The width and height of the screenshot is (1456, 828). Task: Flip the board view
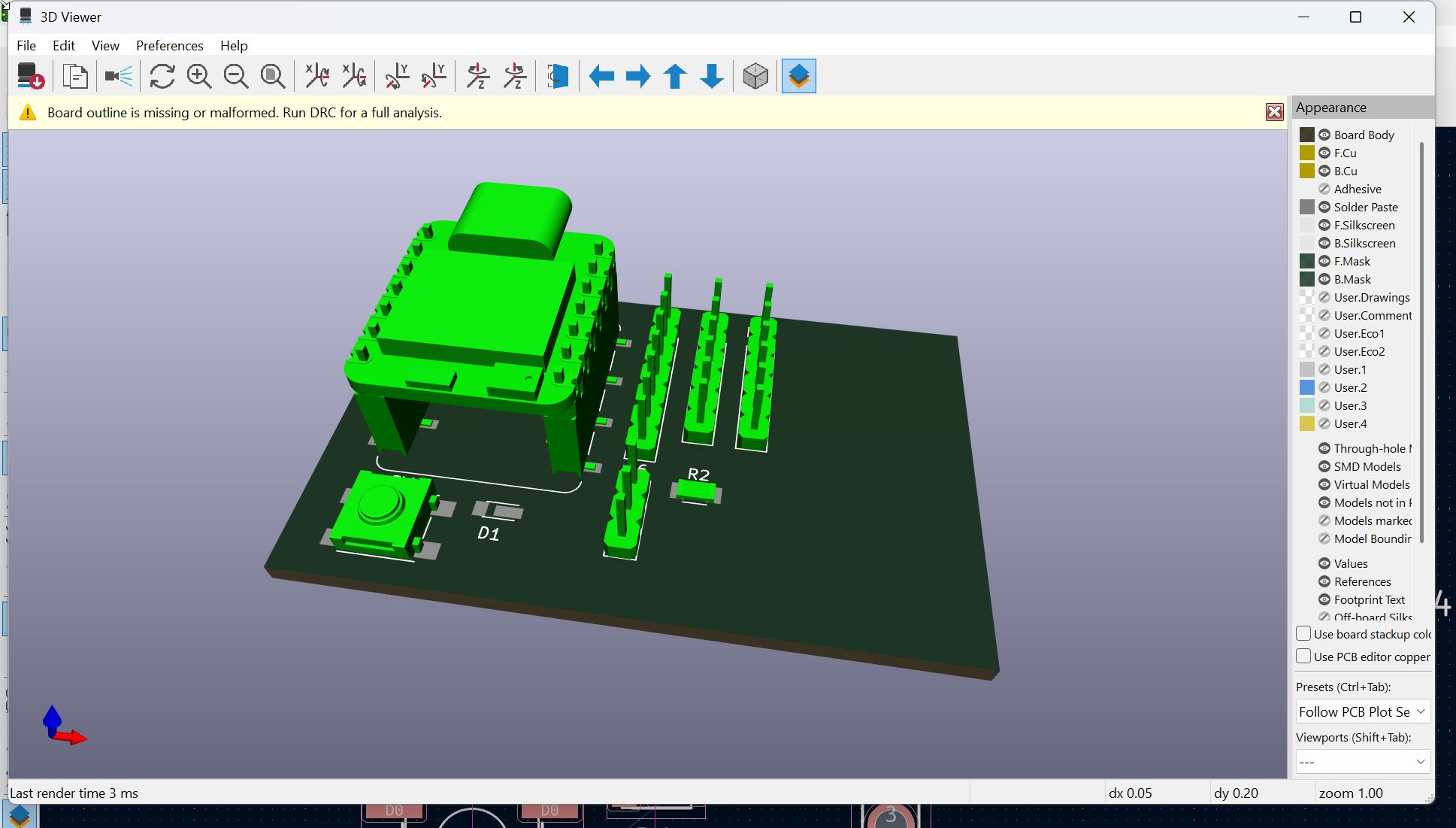557,76
